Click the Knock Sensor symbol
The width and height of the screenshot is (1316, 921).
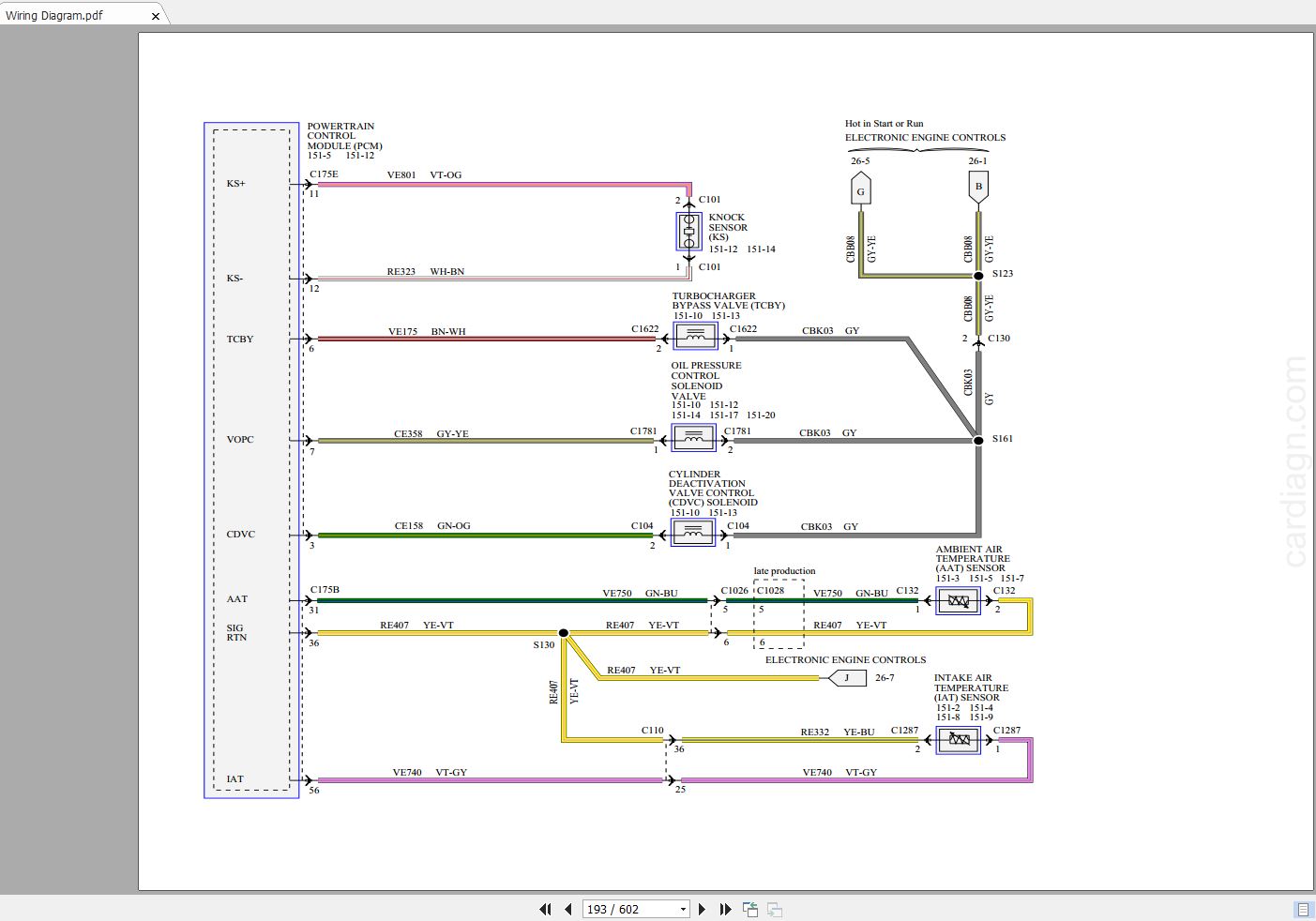pyautogui.click(x=689, y=231)
